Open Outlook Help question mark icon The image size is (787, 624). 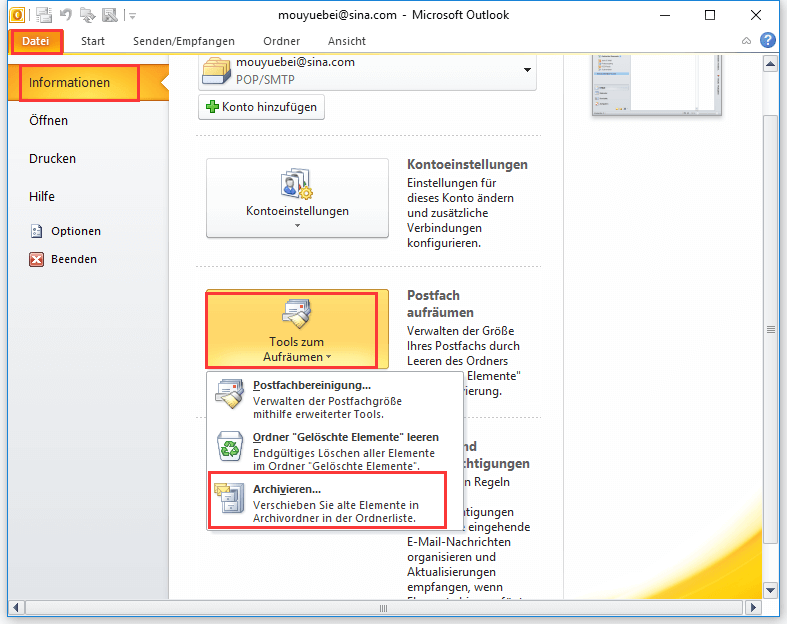tap(768, 40)
